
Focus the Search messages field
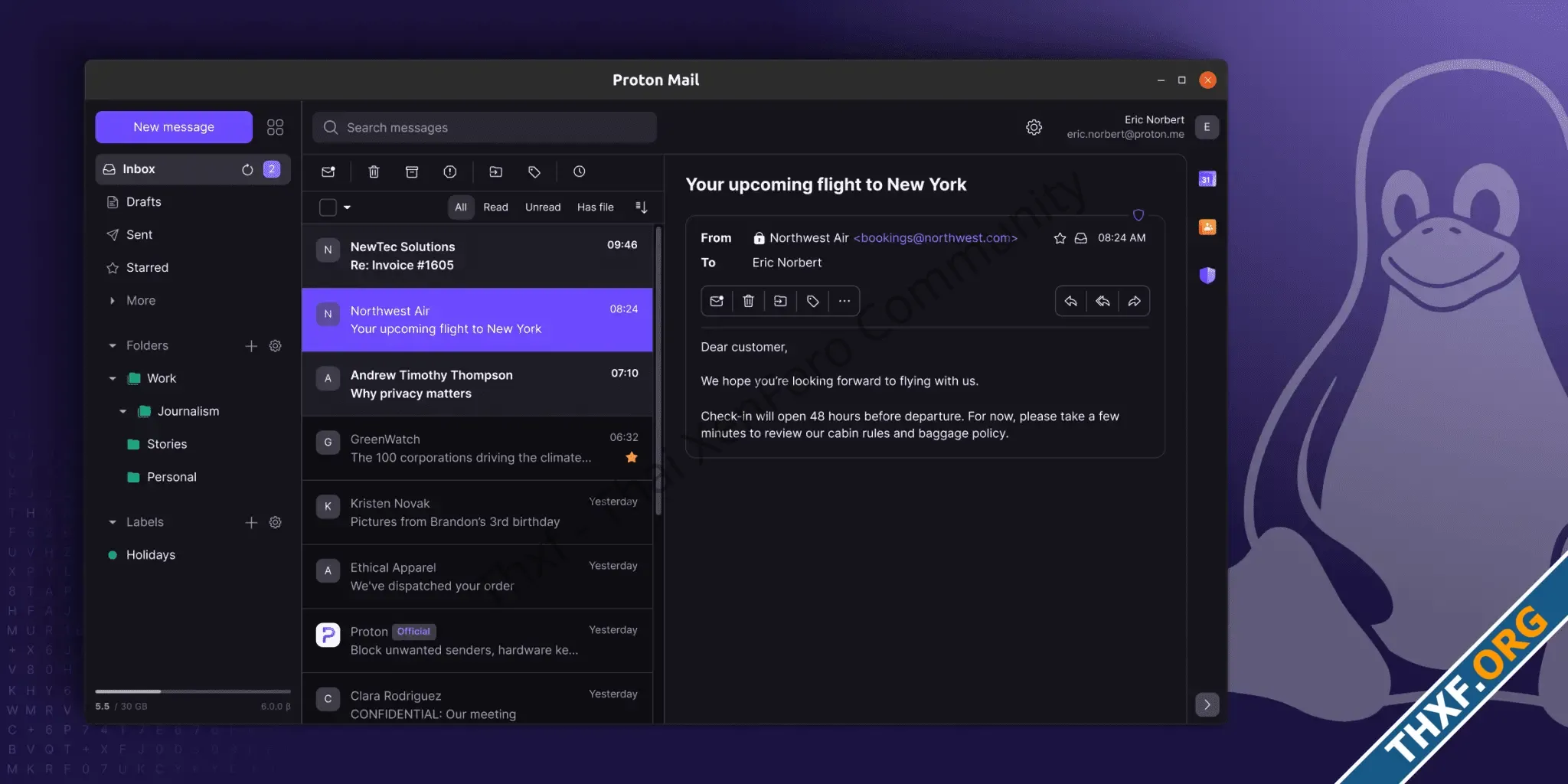tap(485, 127)
